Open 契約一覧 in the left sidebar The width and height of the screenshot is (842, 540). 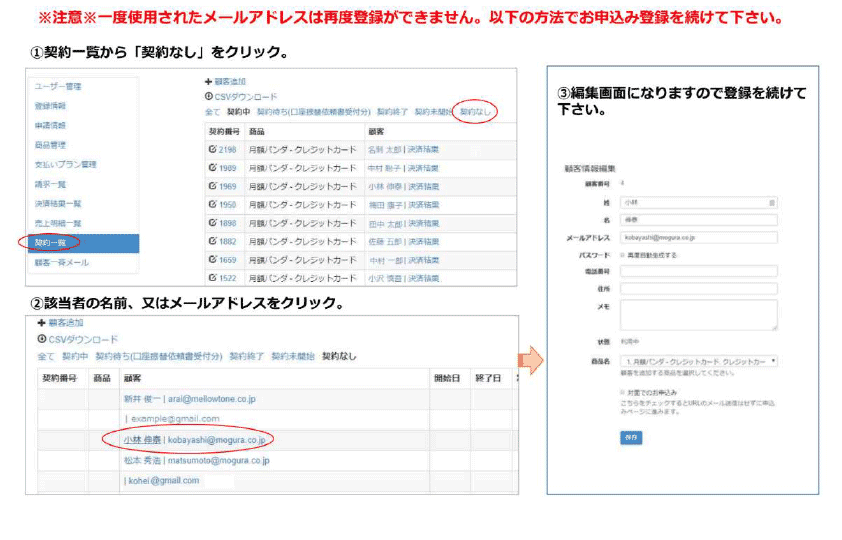point(51,243)
